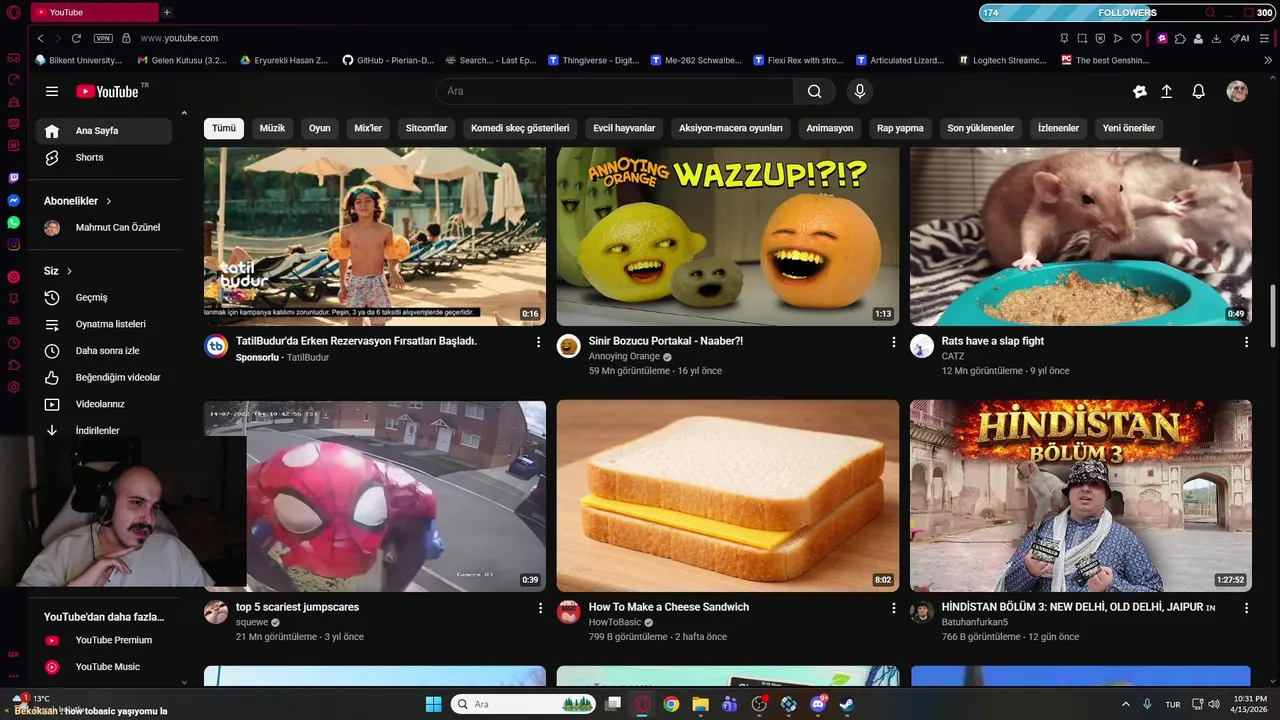Select the Mix'ler filter chip

click(x=368, y=128)
